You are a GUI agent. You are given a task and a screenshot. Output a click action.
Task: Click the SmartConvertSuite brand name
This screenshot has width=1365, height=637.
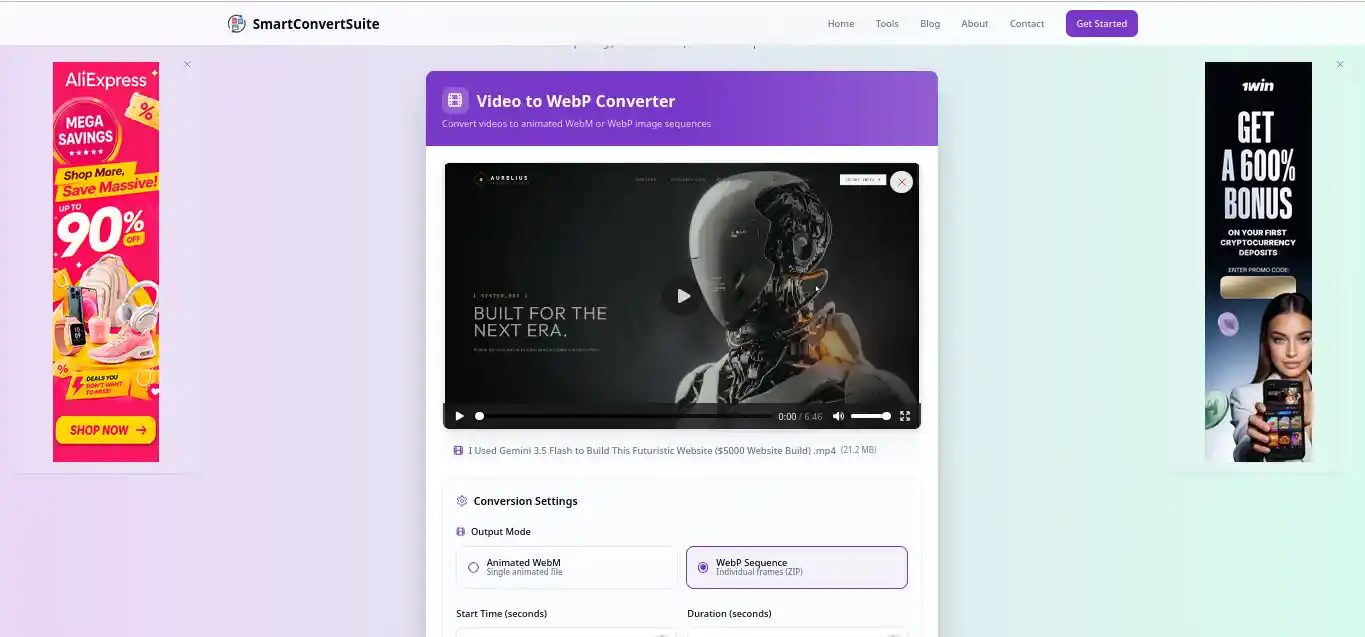click(x=316, y=24)
